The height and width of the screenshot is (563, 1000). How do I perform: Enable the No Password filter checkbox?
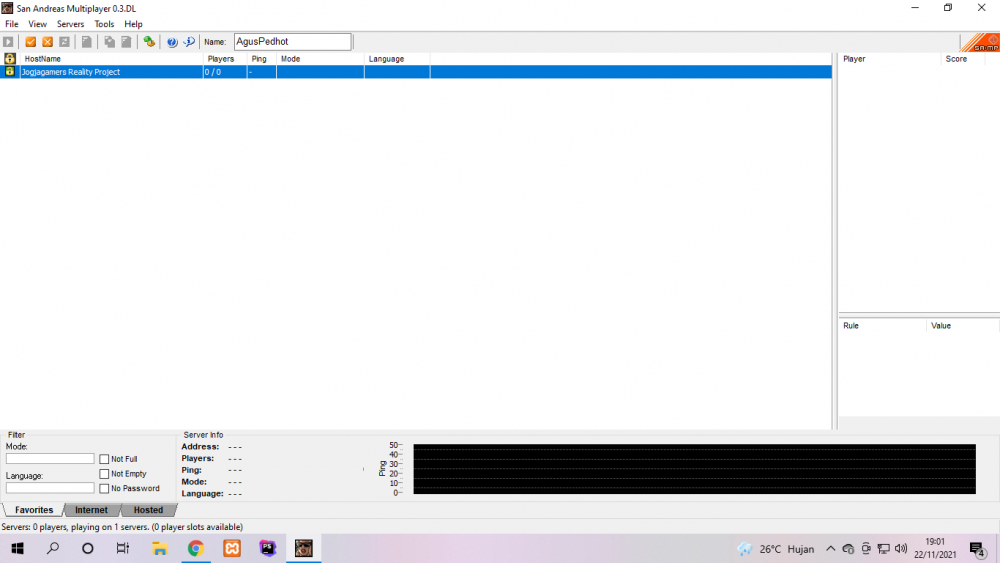pyautogui.click(x=104, y=488)
